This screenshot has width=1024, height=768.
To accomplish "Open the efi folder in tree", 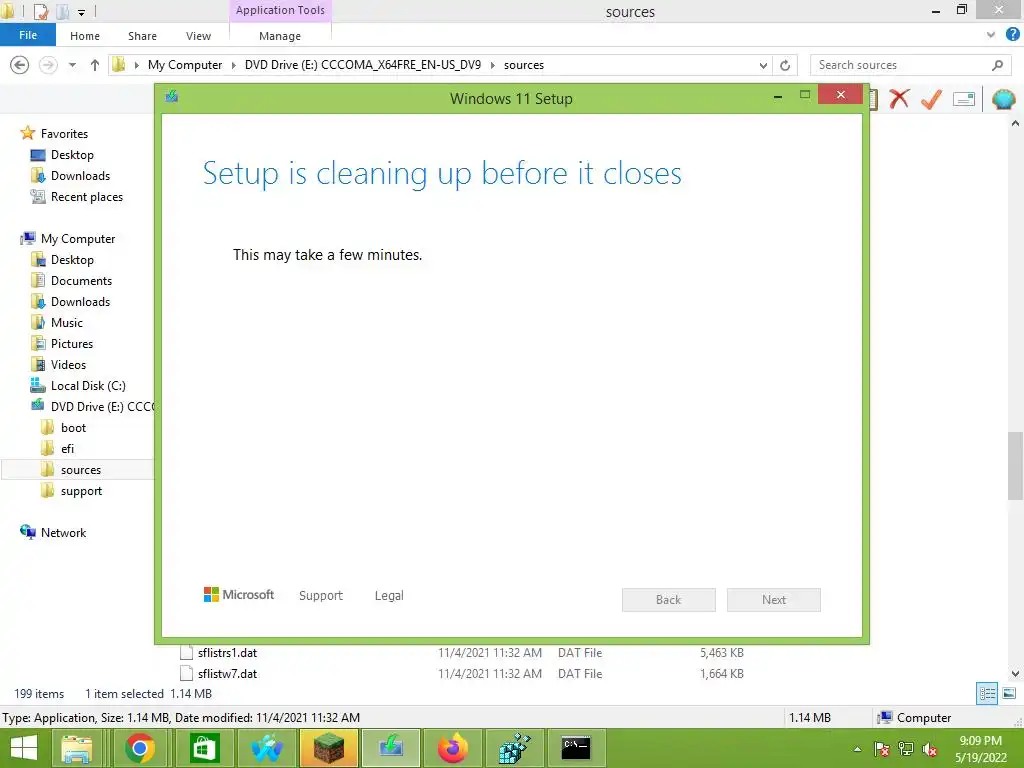I will click(67, 449).
